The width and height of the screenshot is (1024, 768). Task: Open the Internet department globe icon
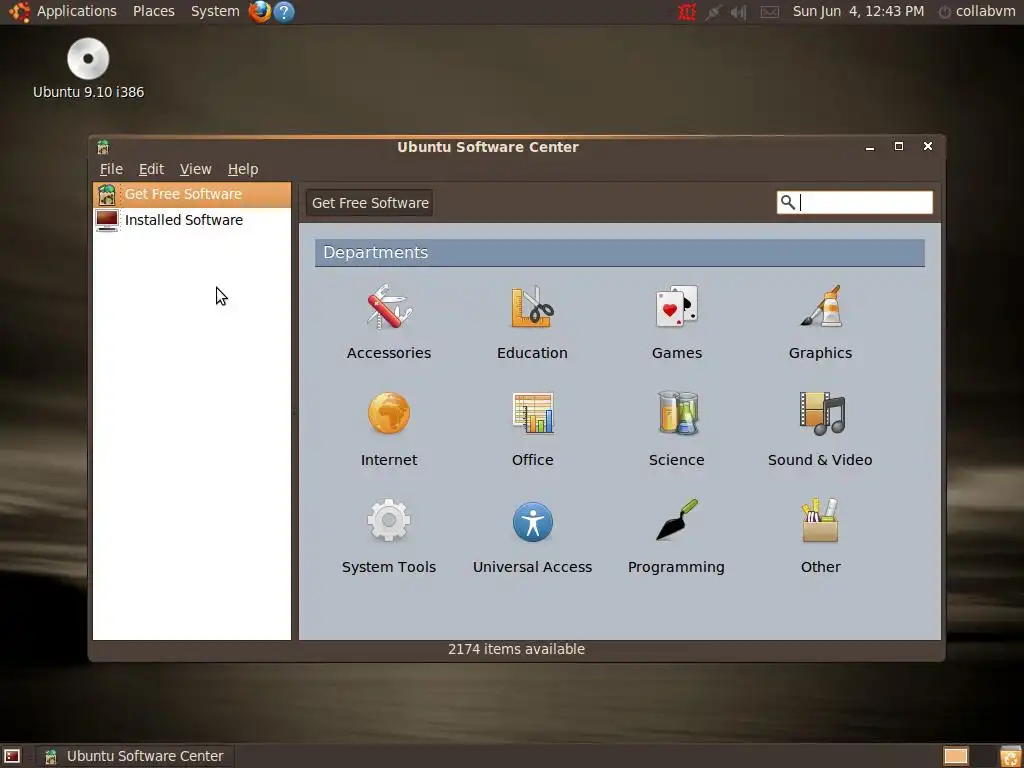(x=389, y=413)
